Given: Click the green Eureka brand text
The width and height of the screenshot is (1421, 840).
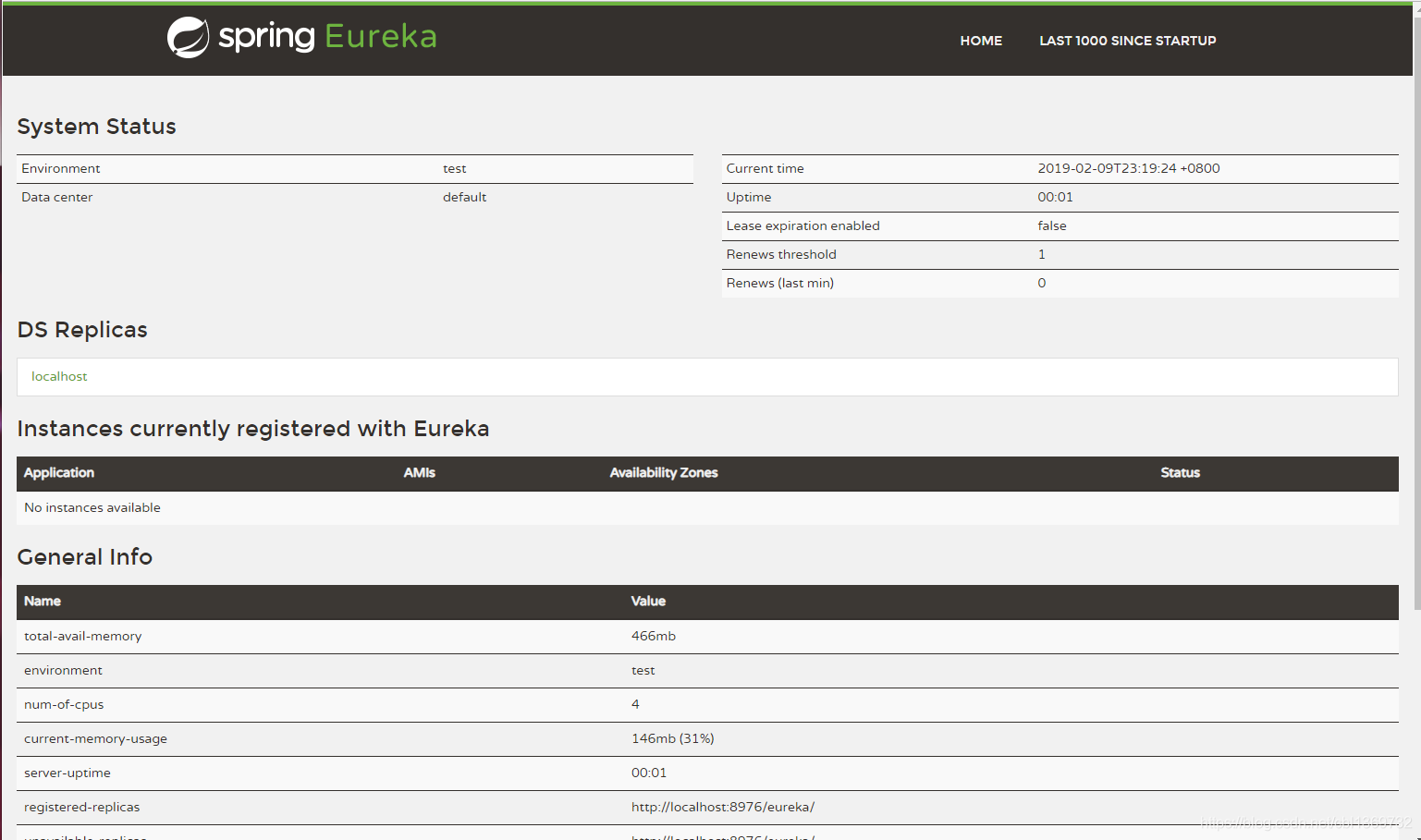Looking at the screenshot, I should click(380, 37).
